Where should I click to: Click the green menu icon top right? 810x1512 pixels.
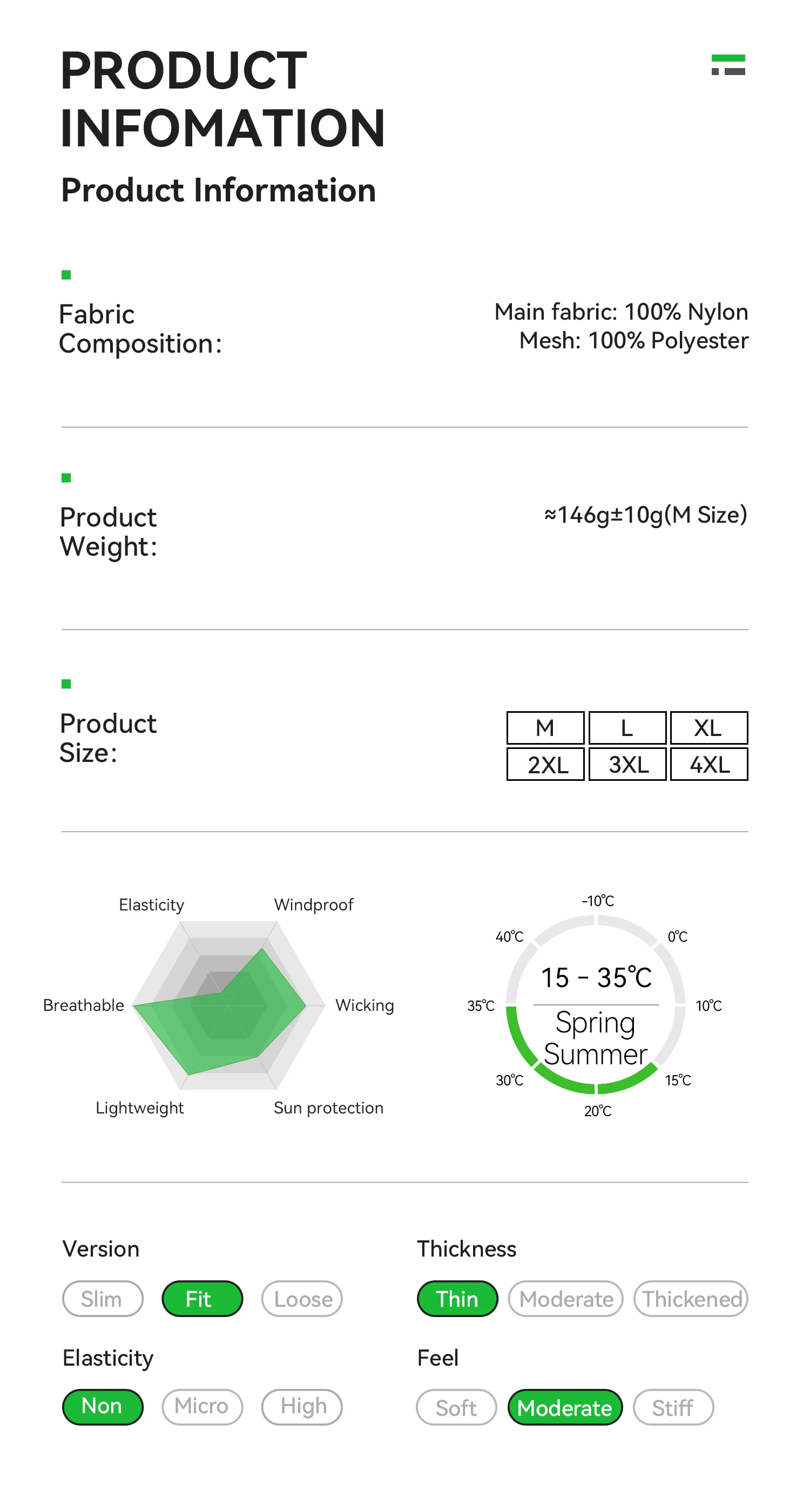click(728, 65)
